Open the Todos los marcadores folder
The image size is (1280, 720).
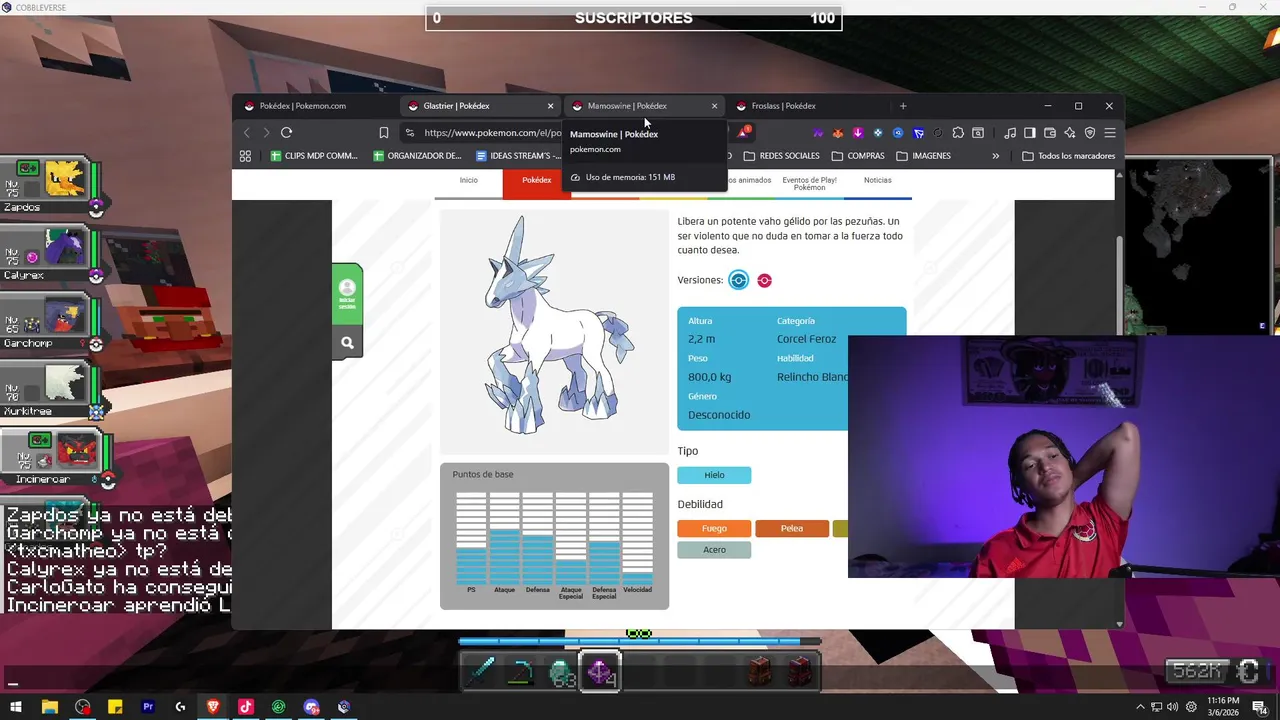tap(1068, 156)
